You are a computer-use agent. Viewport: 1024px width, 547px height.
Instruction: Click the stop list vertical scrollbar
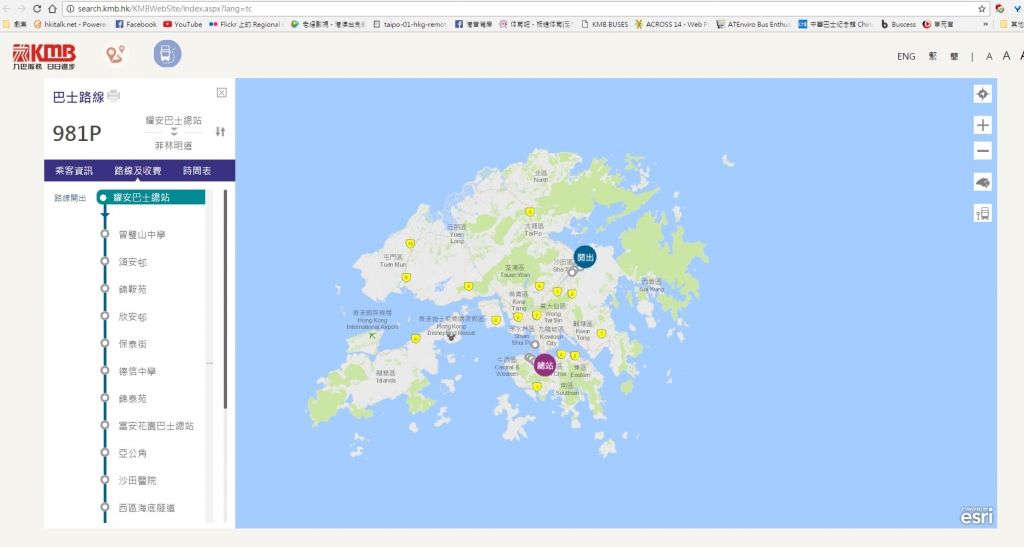[225, 300]
